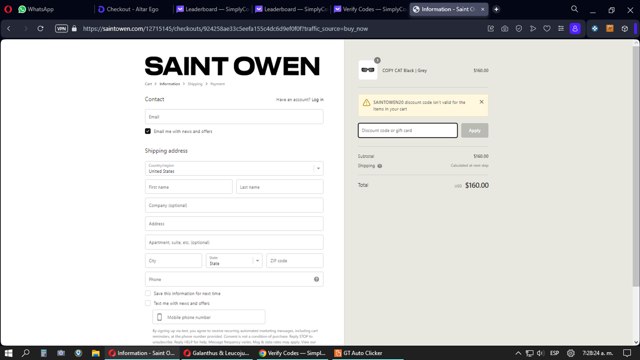Close the Information - Saint Owen tab
Image resolution: width=640 pixels, height=360 pixels.
pos(482,9)
